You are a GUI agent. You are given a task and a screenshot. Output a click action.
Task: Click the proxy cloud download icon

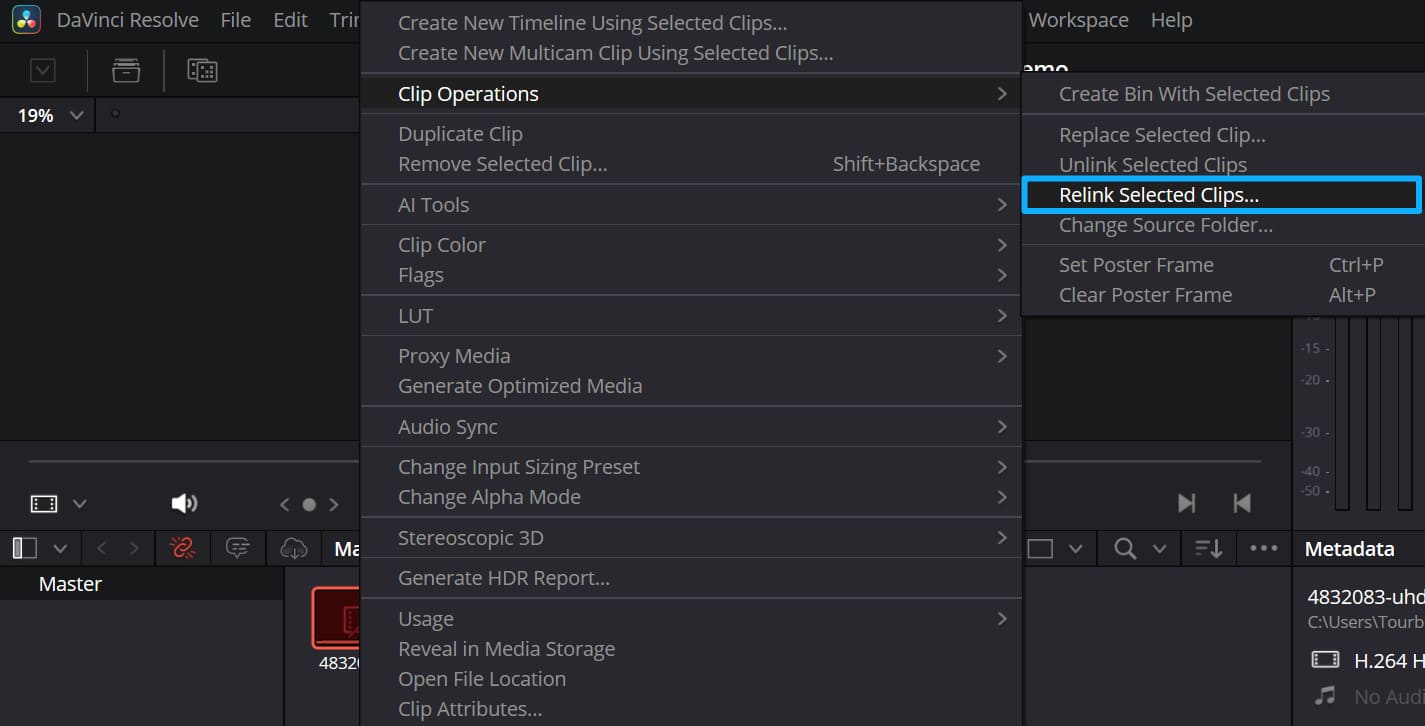(293, 548)
